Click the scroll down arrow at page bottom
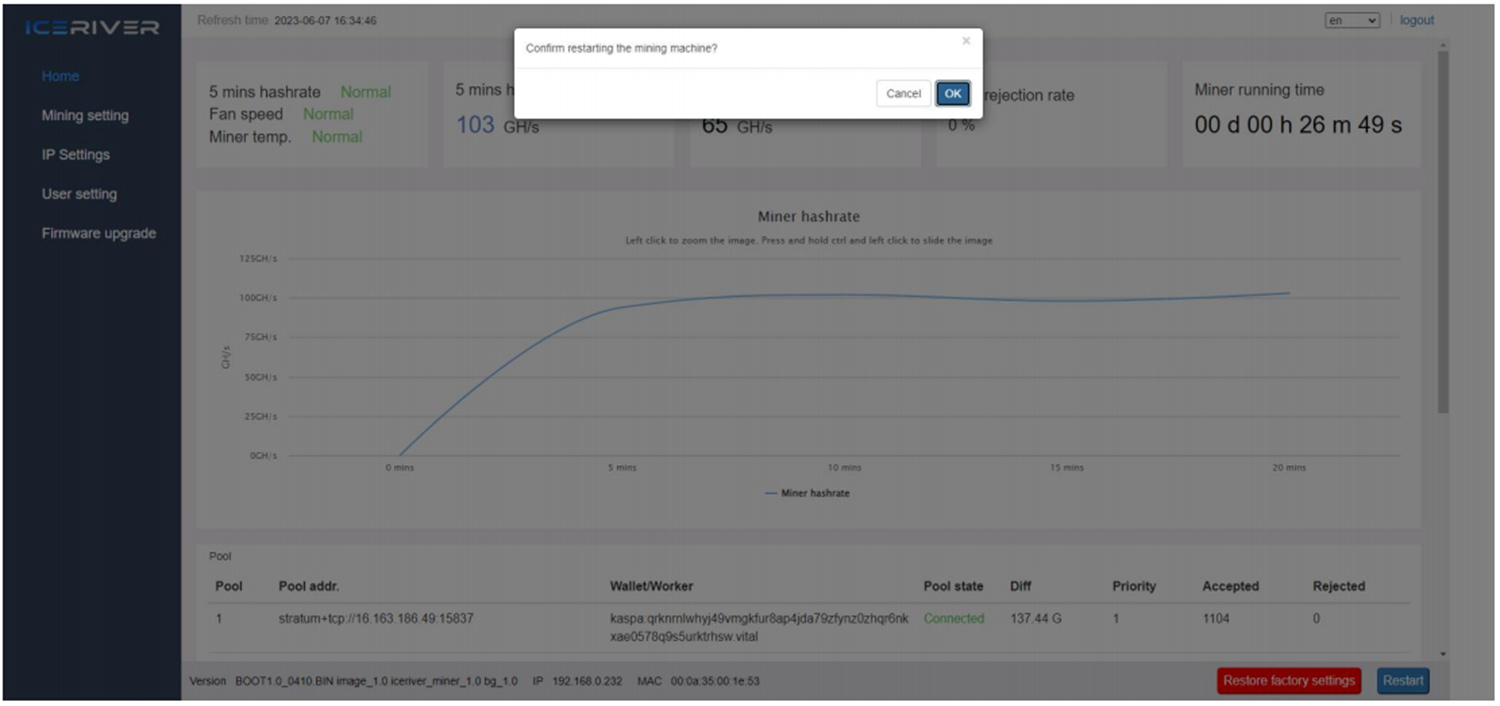The width and height of the screenshot is (1500, 706). click(x=1442, y=654)
